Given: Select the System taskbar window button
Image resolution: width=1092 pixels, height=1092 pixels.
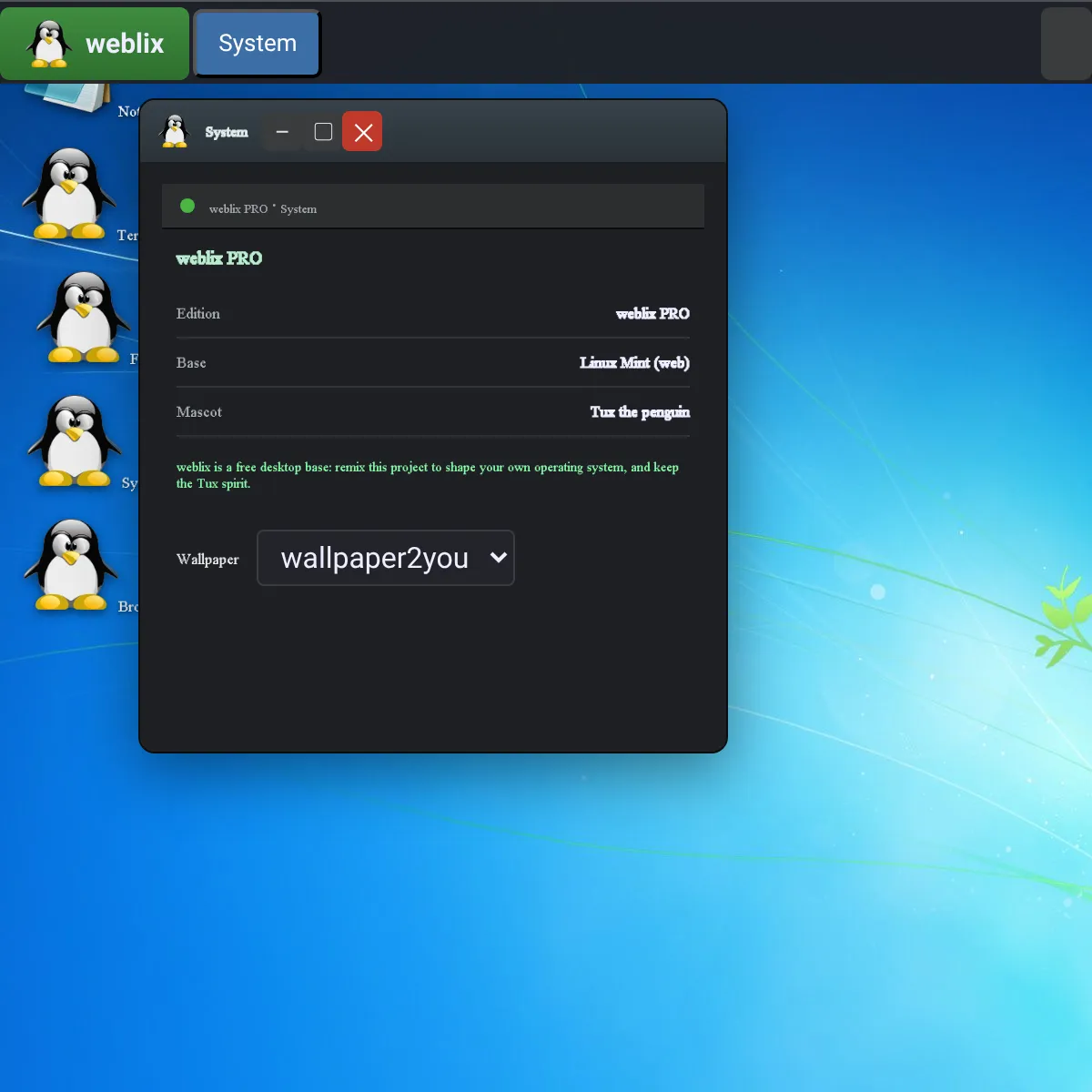Looking at the screenshot, I should click(258, 44).
